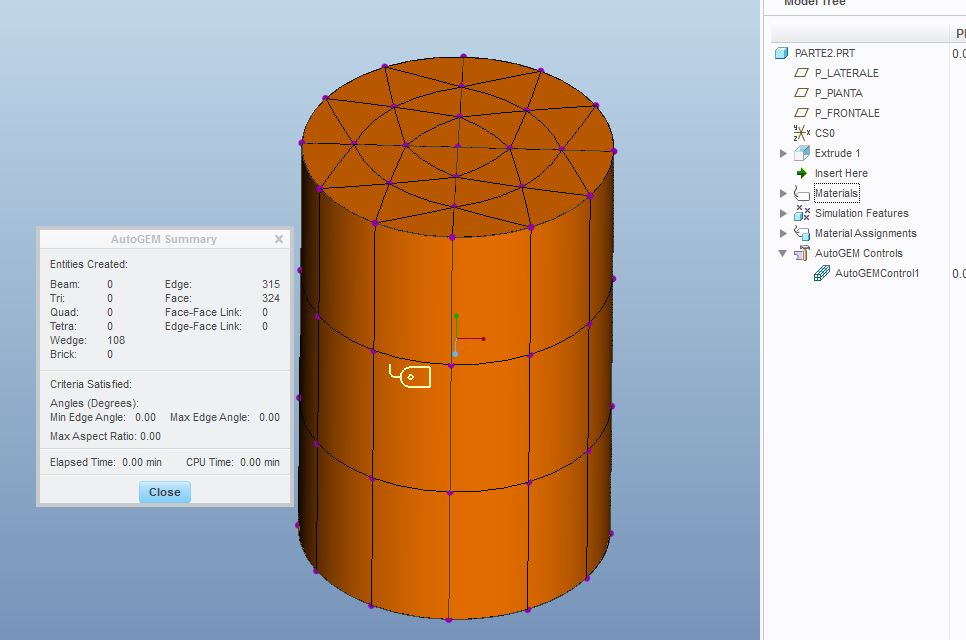This screenshot has width=966, height=640.
Task: Click the Simulation Features icon
Action: pos(802,213)
